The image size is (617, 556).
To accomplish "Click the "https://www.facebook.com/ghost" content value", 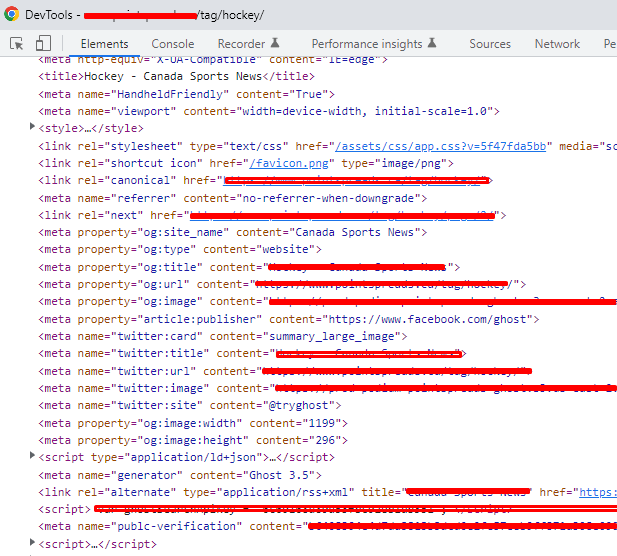I will pos(428,320).
